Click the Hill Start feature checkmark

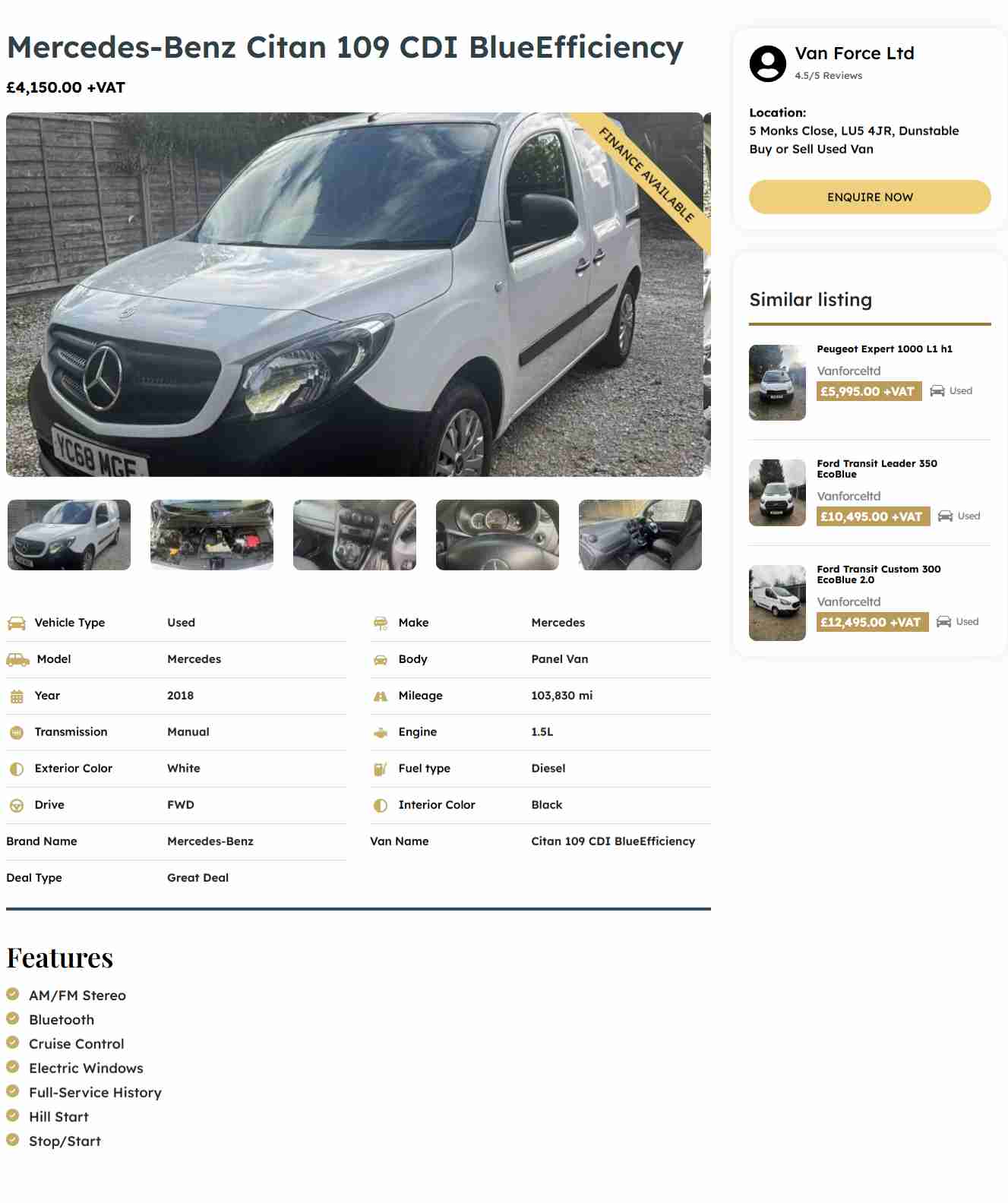tap(13, 1116)
